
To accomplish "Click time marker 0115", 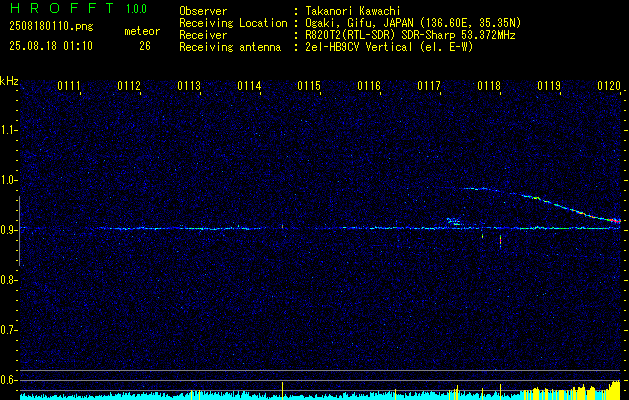I will point(309,86).
